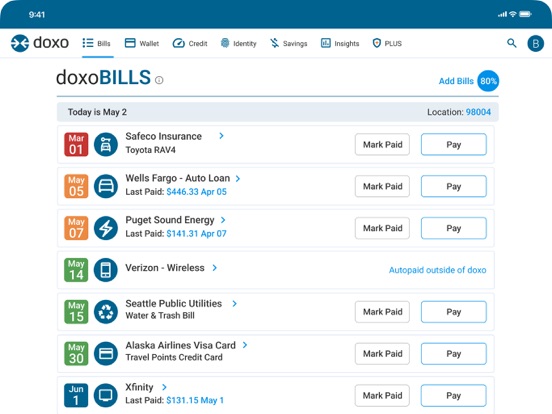The height and width of the screenshot is (414, 552).
Task: Mark Seattle Public Utilities bill paid
Action: pyautogui.click(x=382, y=312)
